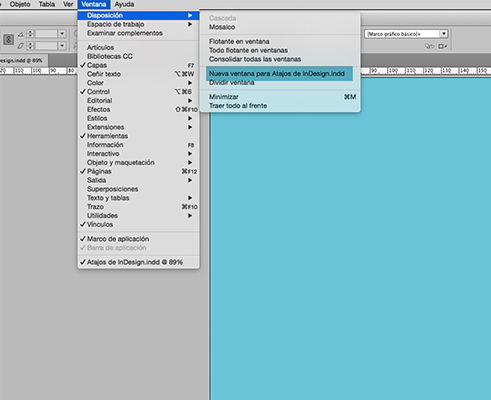The image size is (491, 400).
Task: Open the Ver menu
Action: (x=68, y=4)
